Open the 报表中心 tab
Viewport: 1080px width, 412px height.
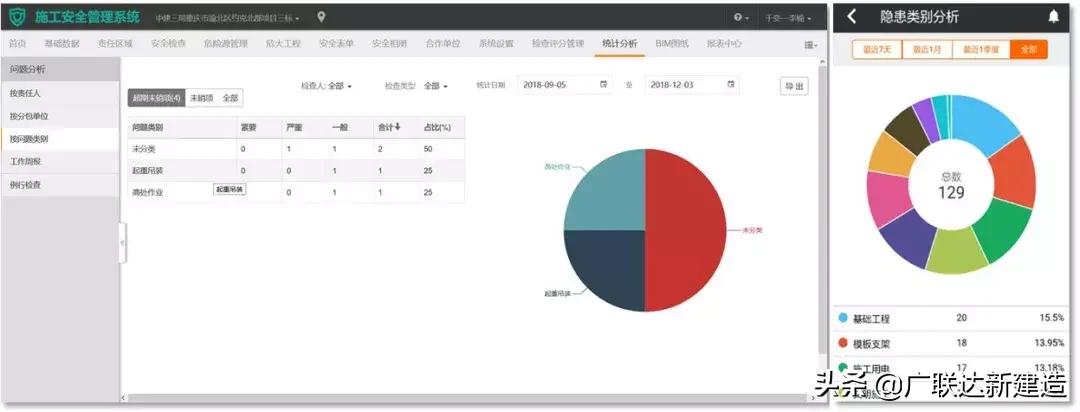pyautogui.click(x=724, y=43)
